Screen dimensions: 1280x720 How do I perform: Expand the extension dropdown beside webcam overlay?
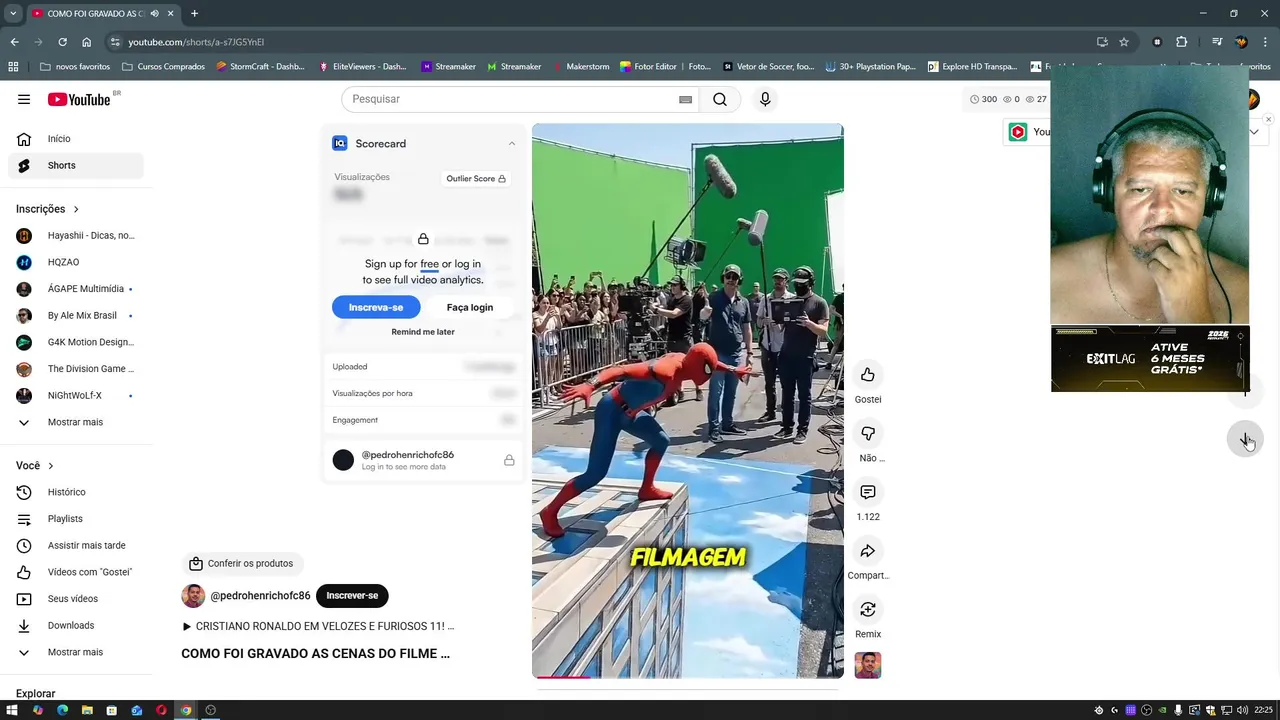pos(1254,132)
